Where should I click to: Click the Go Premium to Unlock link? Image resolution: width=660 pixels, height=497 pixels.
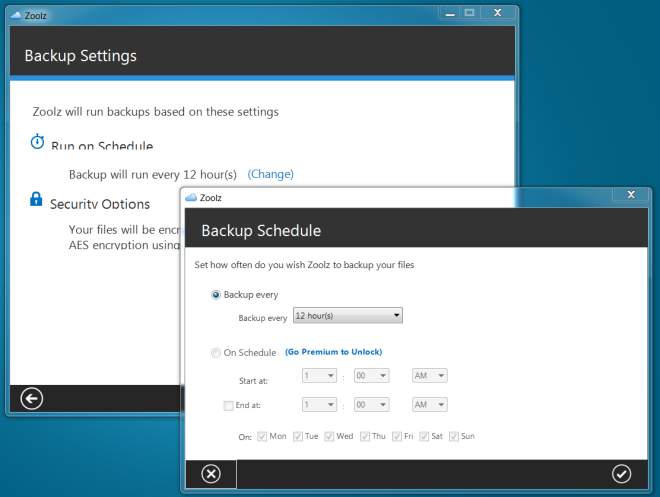333,352
